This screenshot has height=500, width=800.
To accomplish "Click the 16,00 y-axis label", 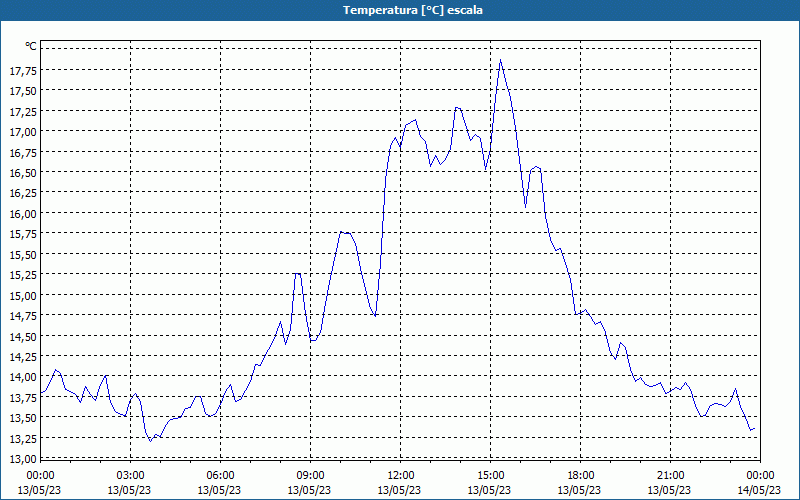I will [x=23, y=214].
